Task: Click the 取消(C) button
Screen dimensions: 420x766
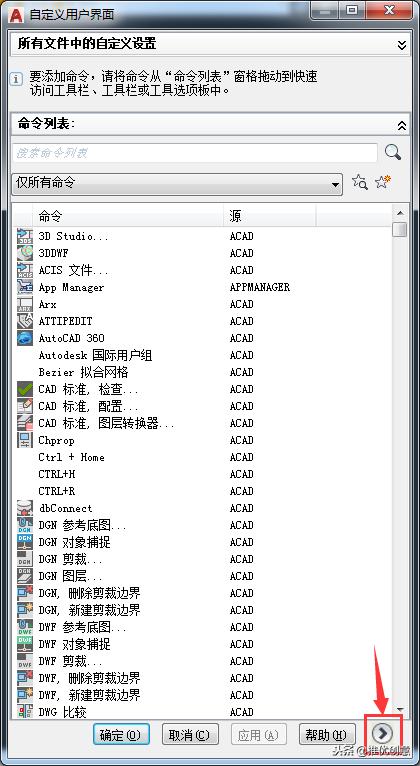Action: [x=190, y=735]
